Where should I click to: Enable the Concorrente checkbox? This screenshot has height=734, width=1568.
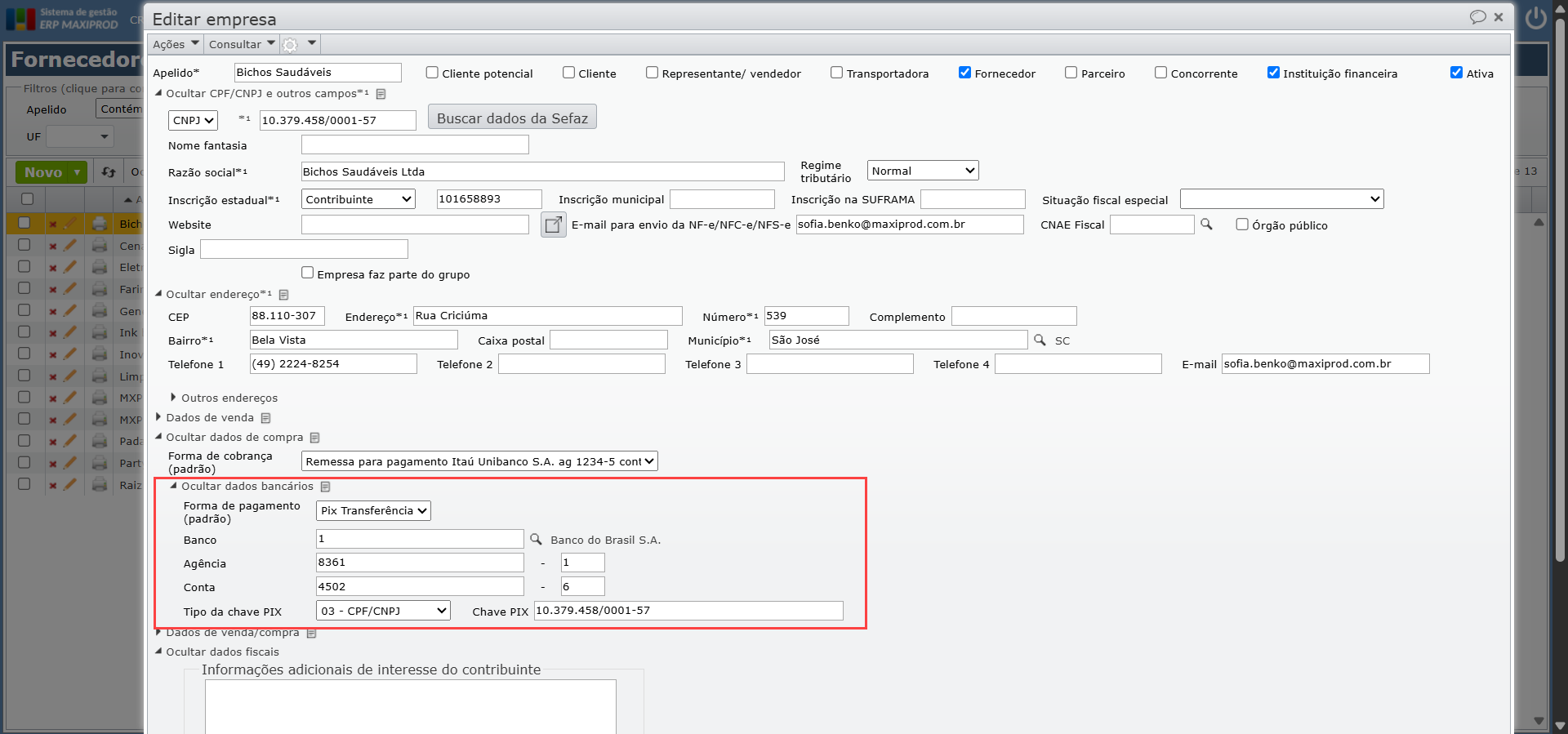[1160, 73]
